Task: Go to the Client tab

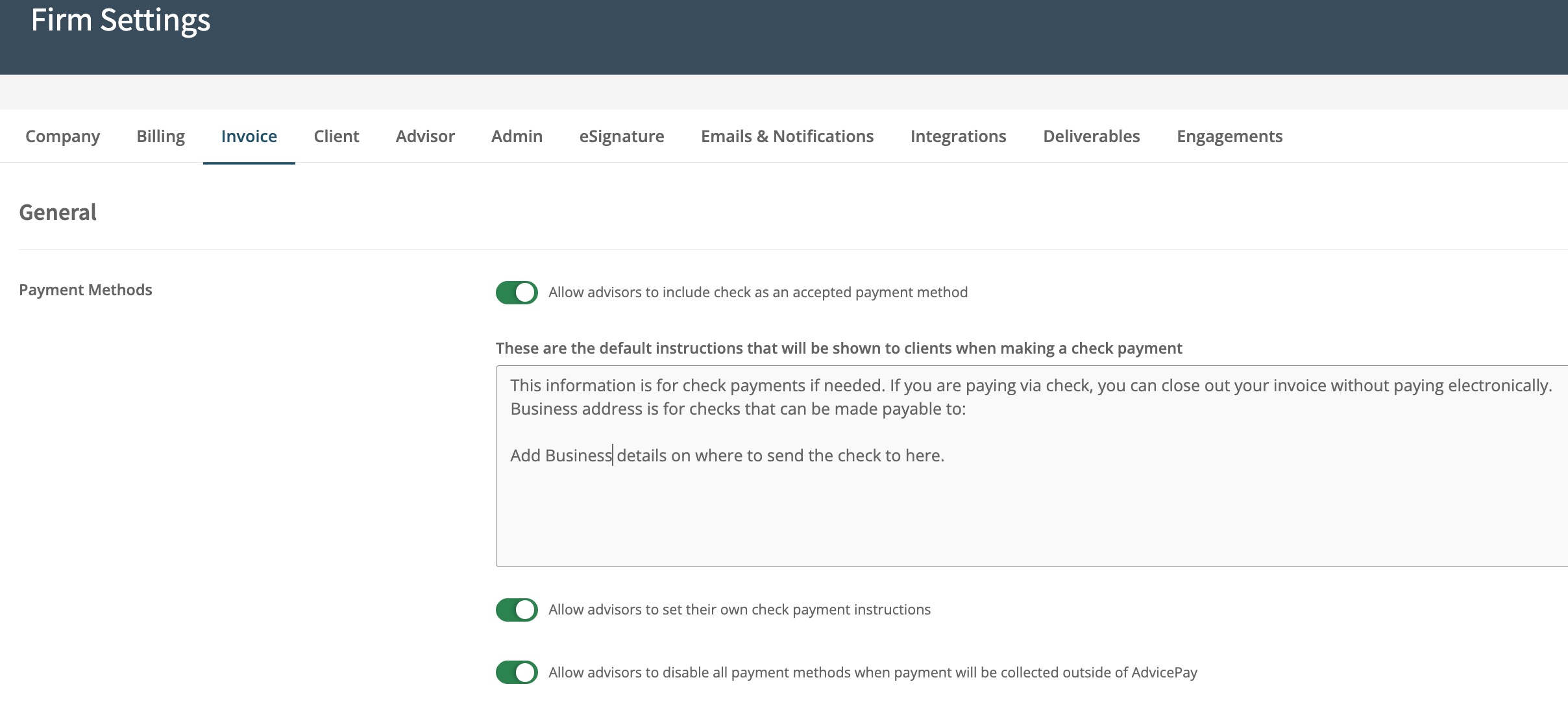Action: (x=336, y=136)
